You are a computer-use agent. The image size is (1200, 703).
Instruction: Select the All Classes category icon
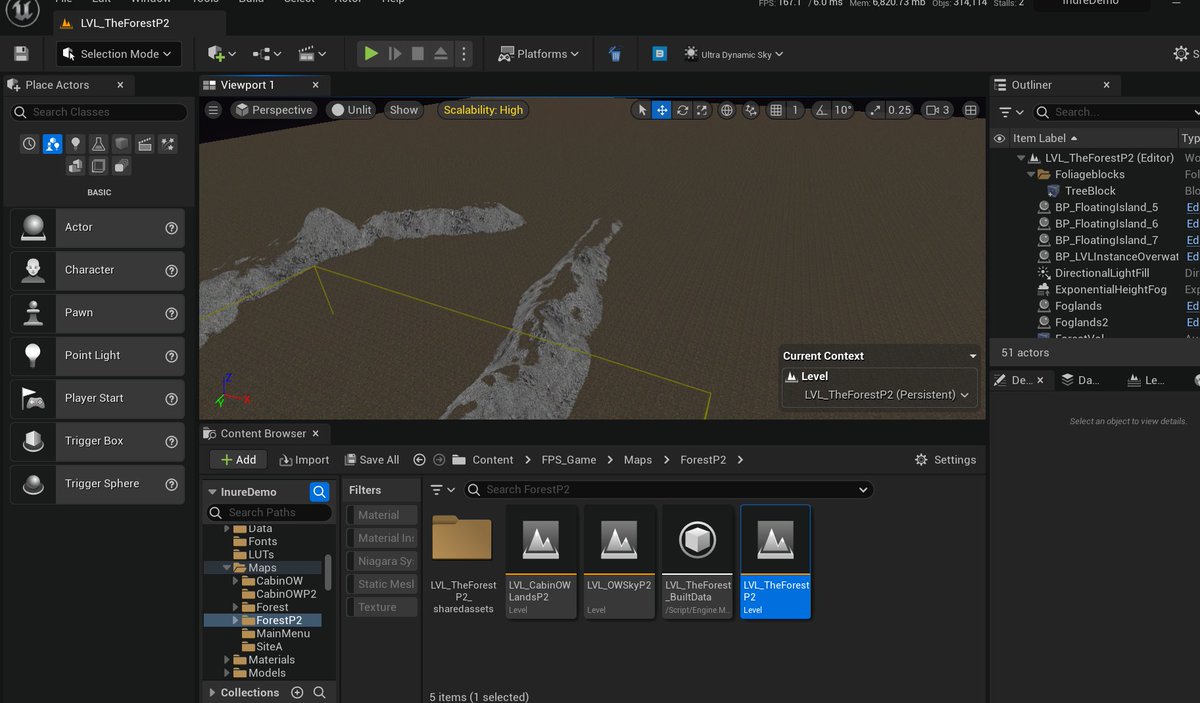point(121,166)
